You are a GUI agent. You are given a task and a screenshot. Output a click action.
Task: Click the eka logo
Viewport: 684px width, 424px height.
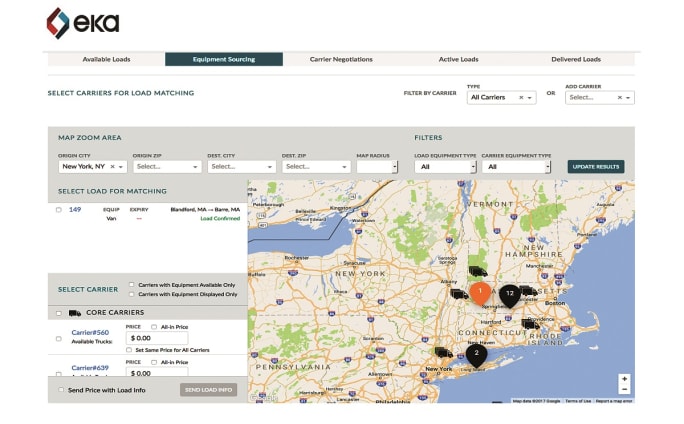click(83, 22)
